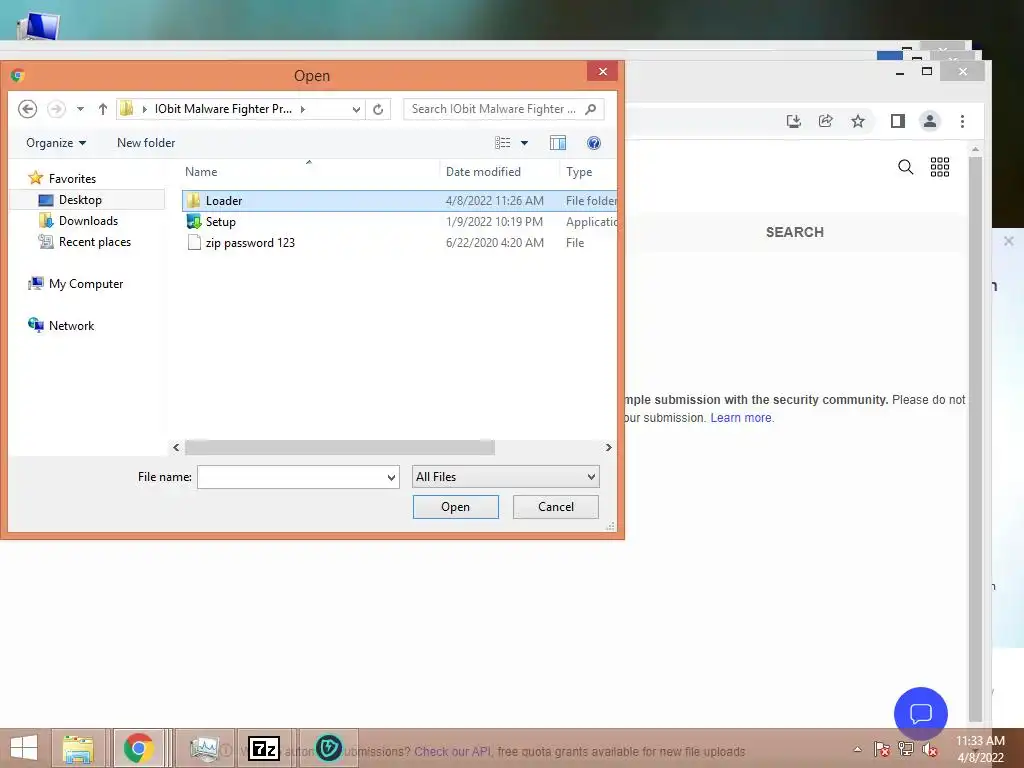Open Windows Start button
The height and width of the screenshot is (768, 1024).
[24, 748]
